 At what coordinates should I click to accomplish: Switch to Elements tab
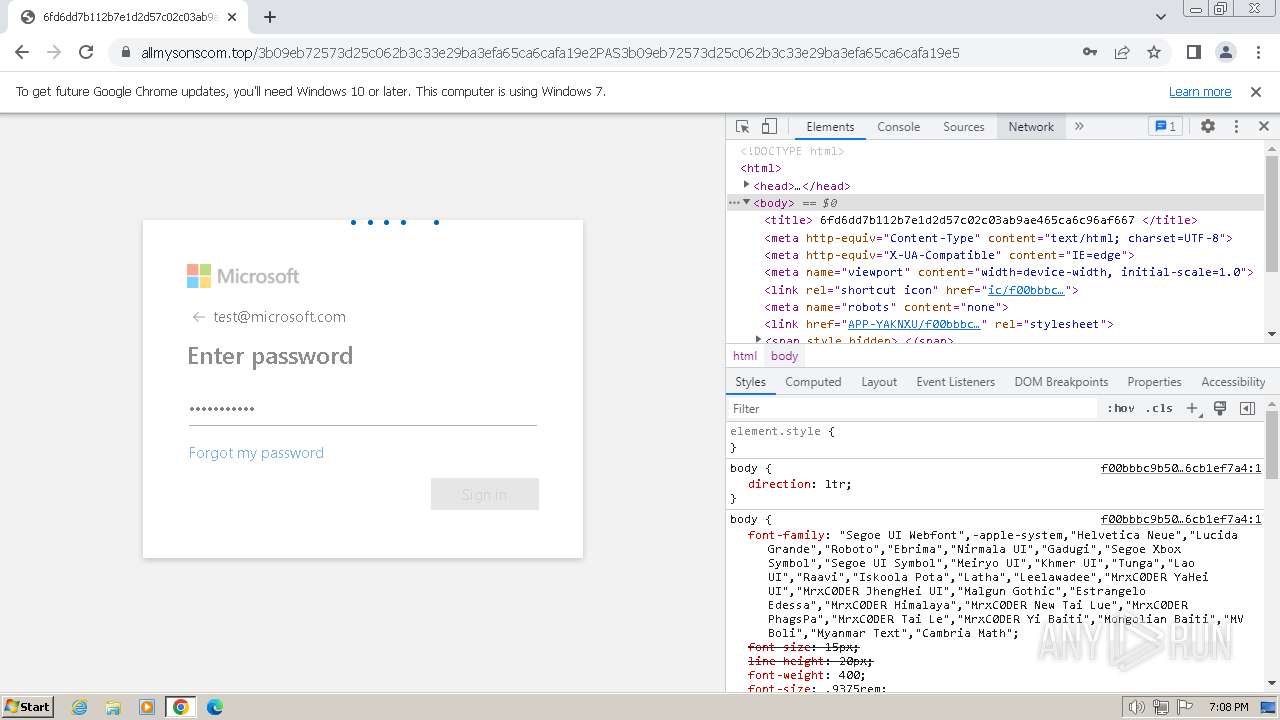[830, 126]
